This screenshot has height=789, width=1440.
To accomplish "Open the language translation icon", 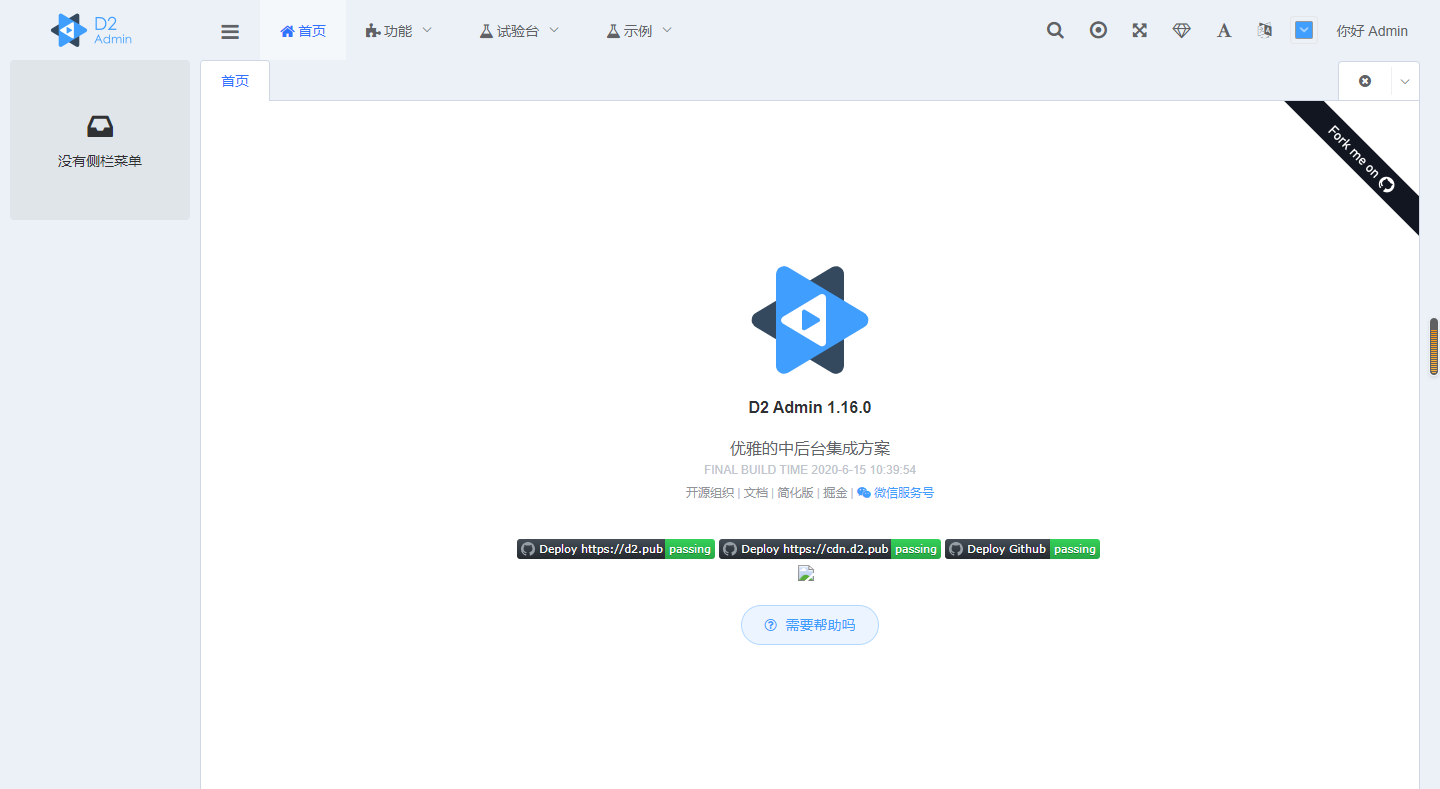I will [x=1265, y=30].
